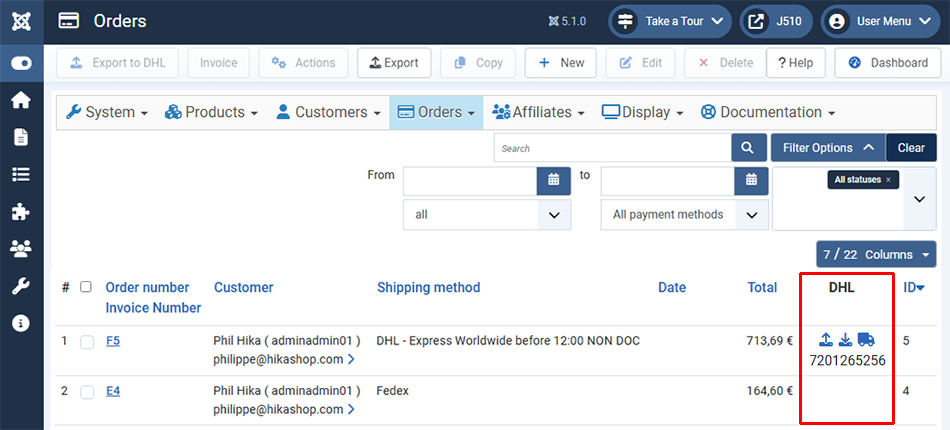
Task: Click the Export button
Action: pos(394,63)
